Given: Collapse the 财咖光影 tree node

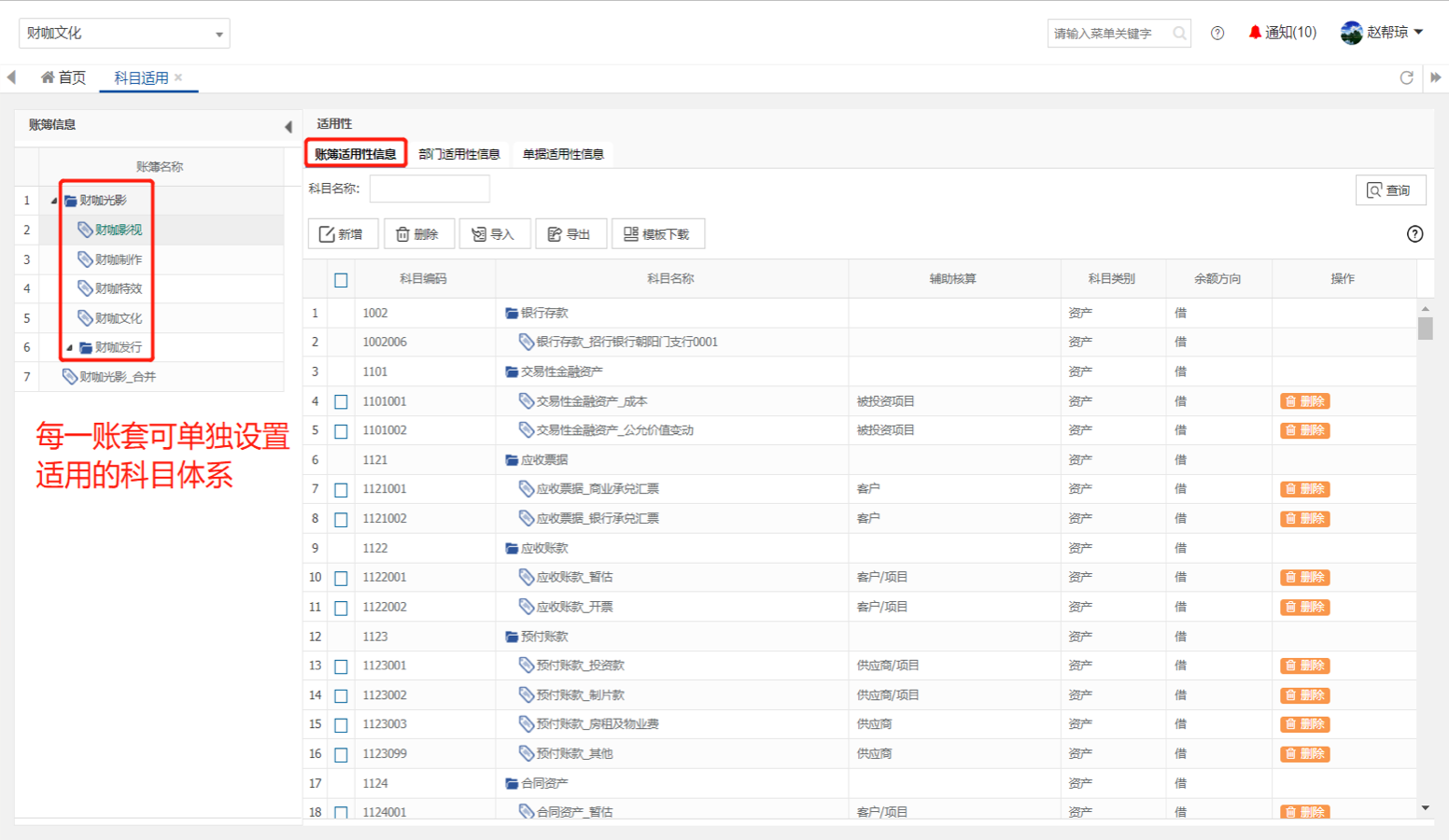Looking at the screenshot, I should [x=53, y=201].
